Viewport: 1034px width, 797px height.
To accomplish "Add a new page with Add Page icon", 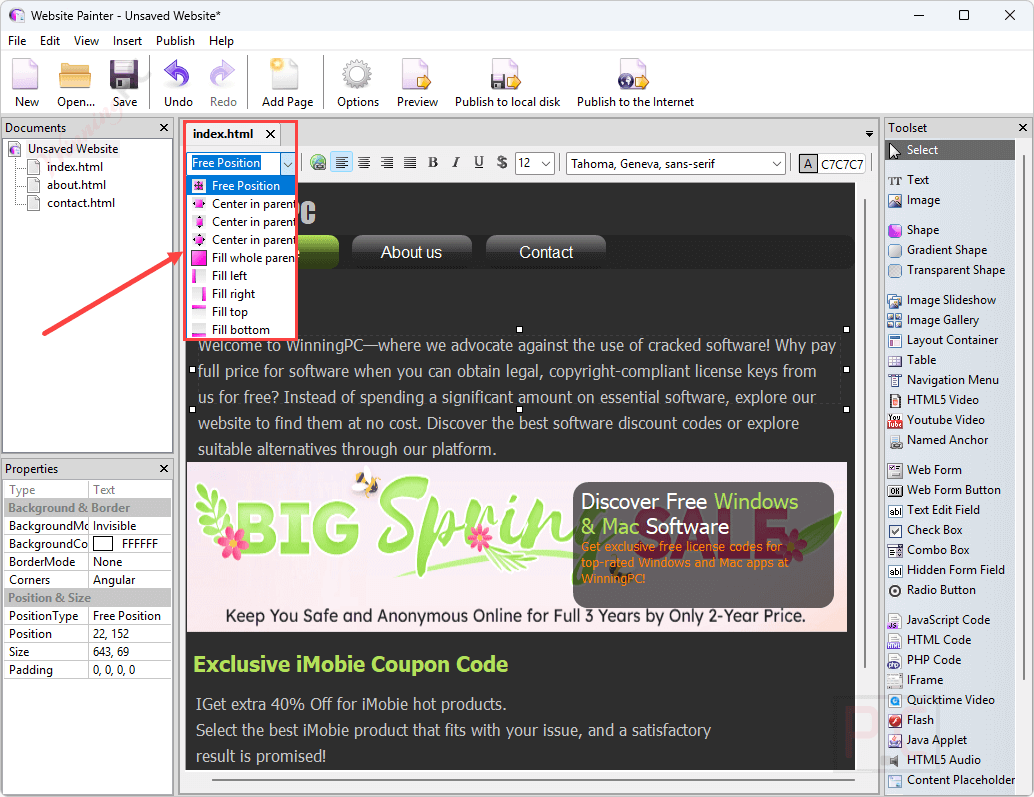I will (287, 82).
